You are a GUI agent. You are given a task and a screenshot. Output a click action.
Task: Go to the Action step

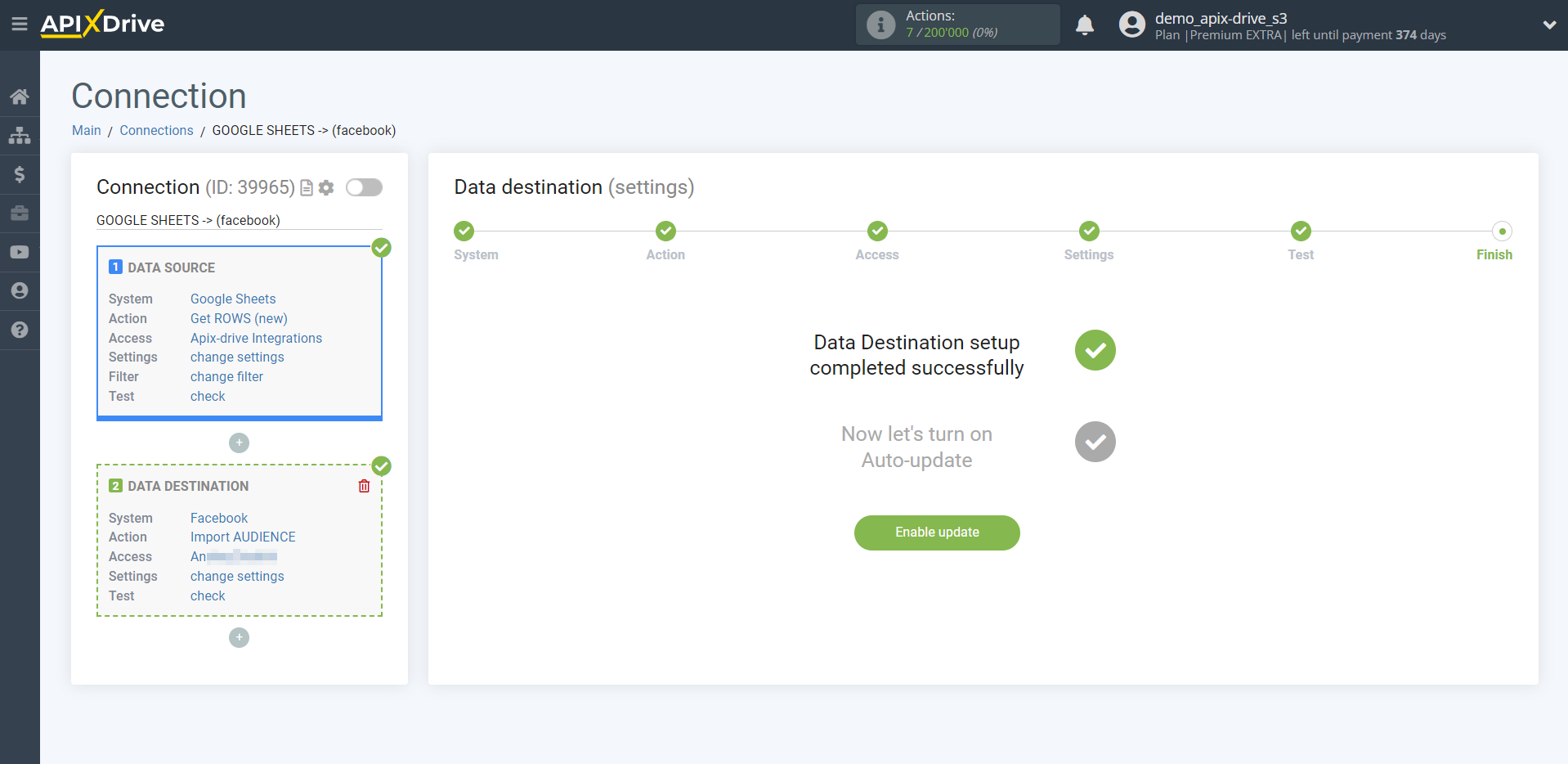(665, 231)
